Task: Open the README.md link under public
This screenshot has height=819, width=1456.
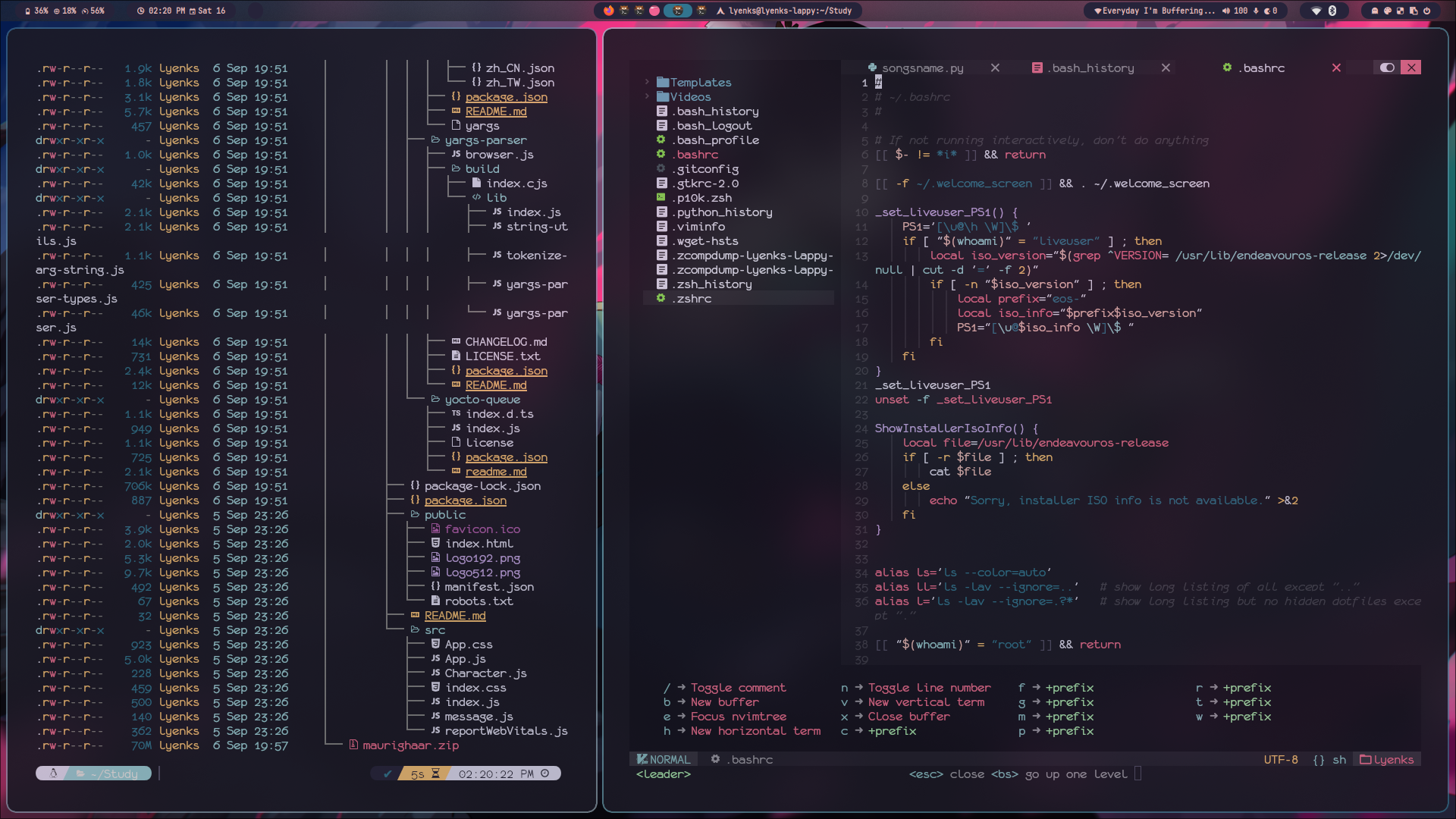Action: (455, 616)
